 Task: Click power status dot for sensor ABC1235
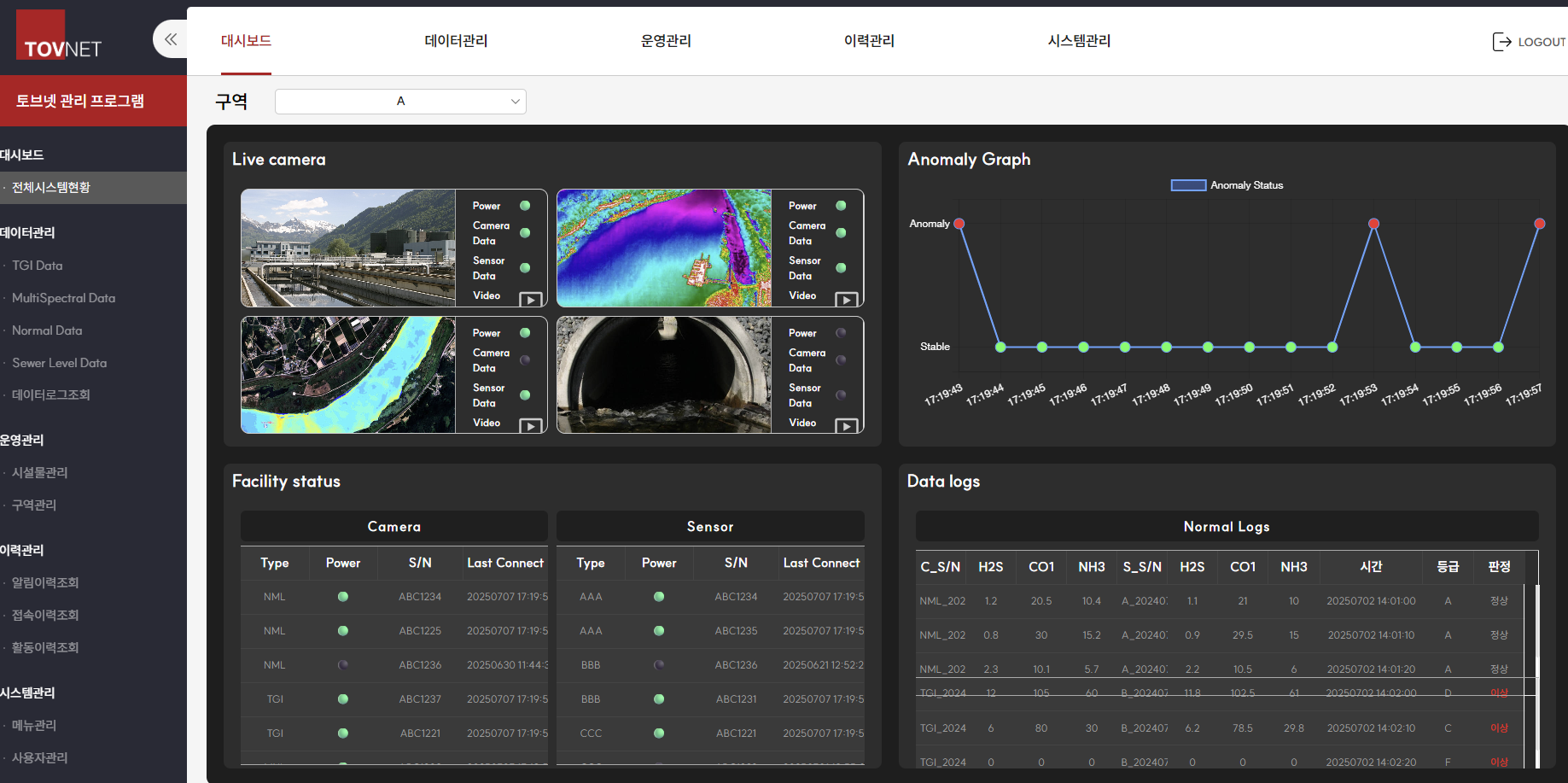(x=659, y=631)
